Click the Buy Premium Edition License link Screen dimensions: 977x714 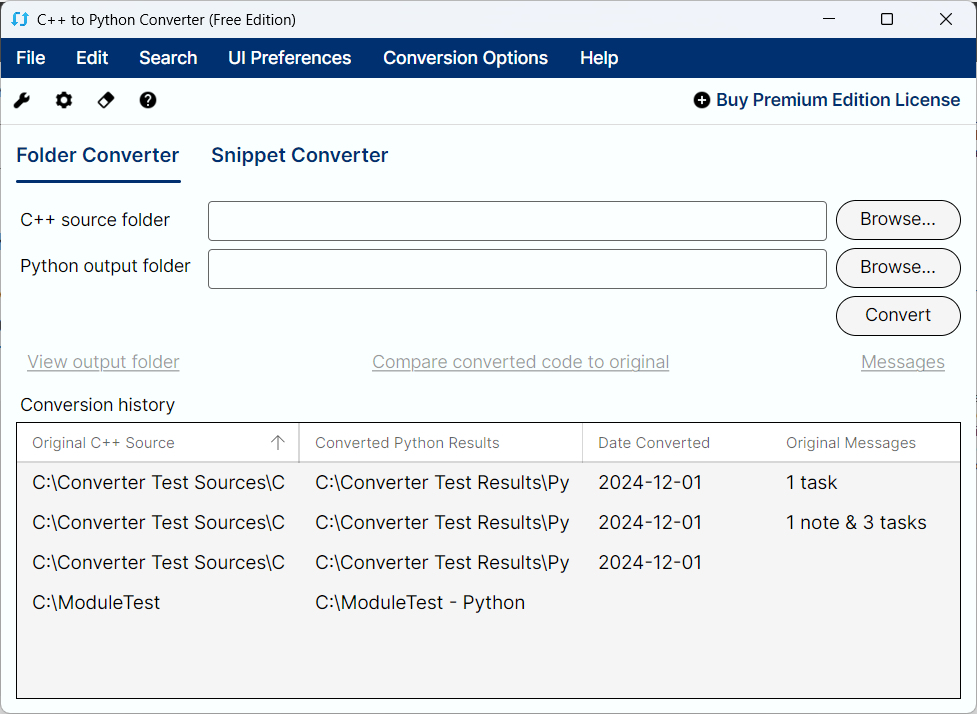[838, 100]
